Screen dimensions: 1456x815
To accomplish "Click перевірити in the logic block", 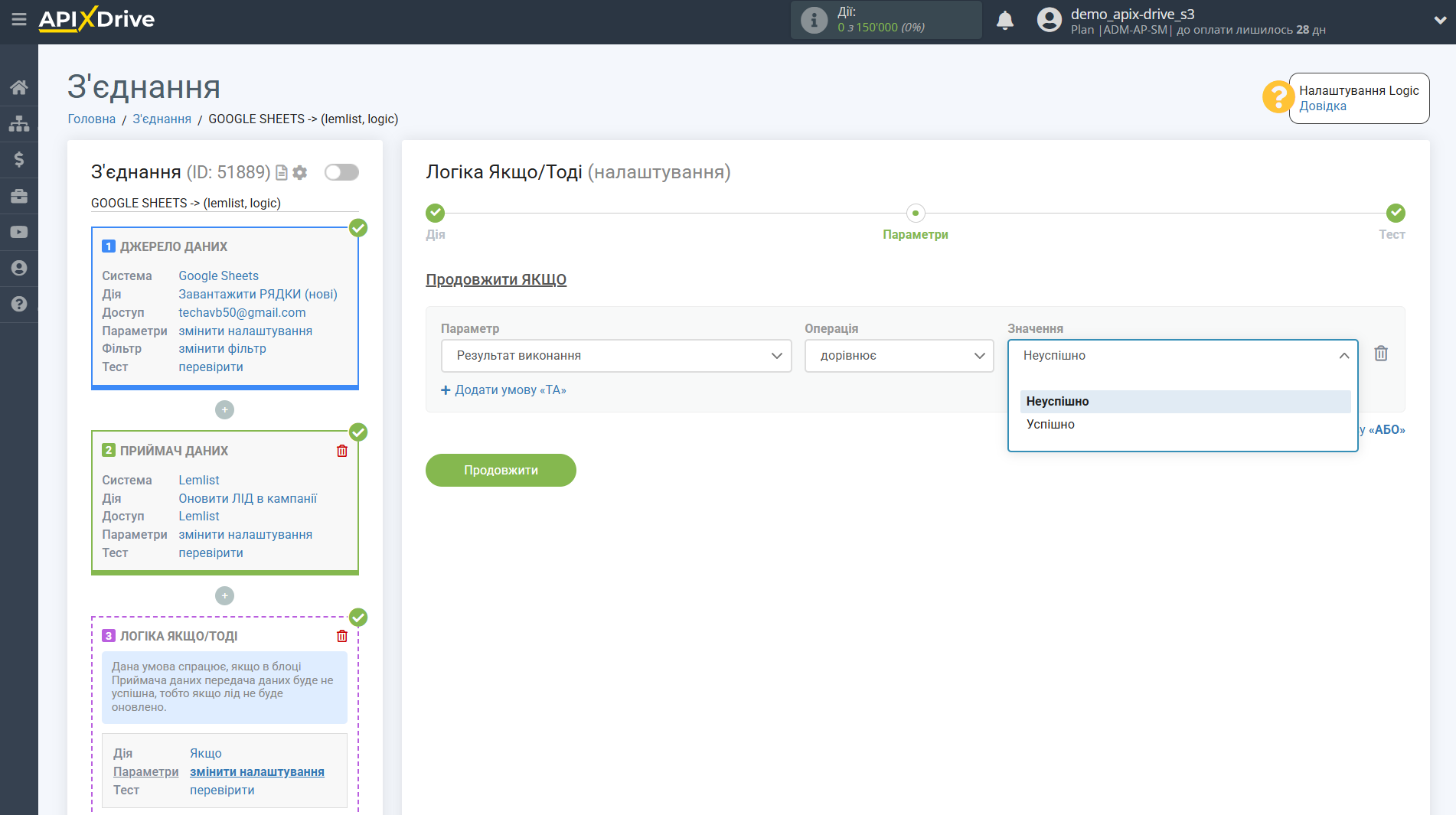I will click(x=222, y=790).
